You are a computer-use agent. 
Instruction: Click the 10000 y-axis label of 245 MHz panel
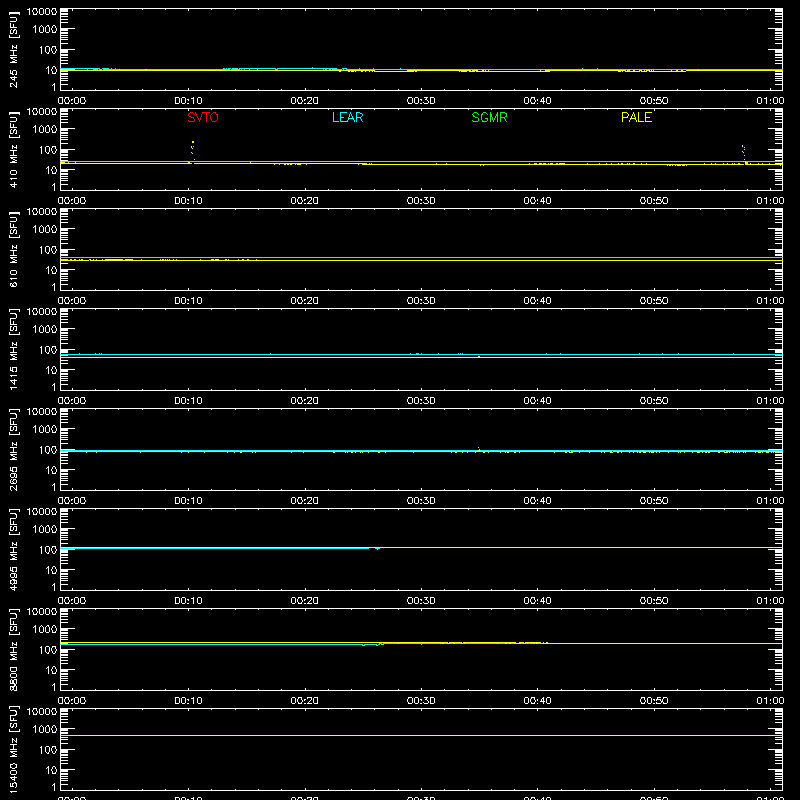click(x=42, y=12)
